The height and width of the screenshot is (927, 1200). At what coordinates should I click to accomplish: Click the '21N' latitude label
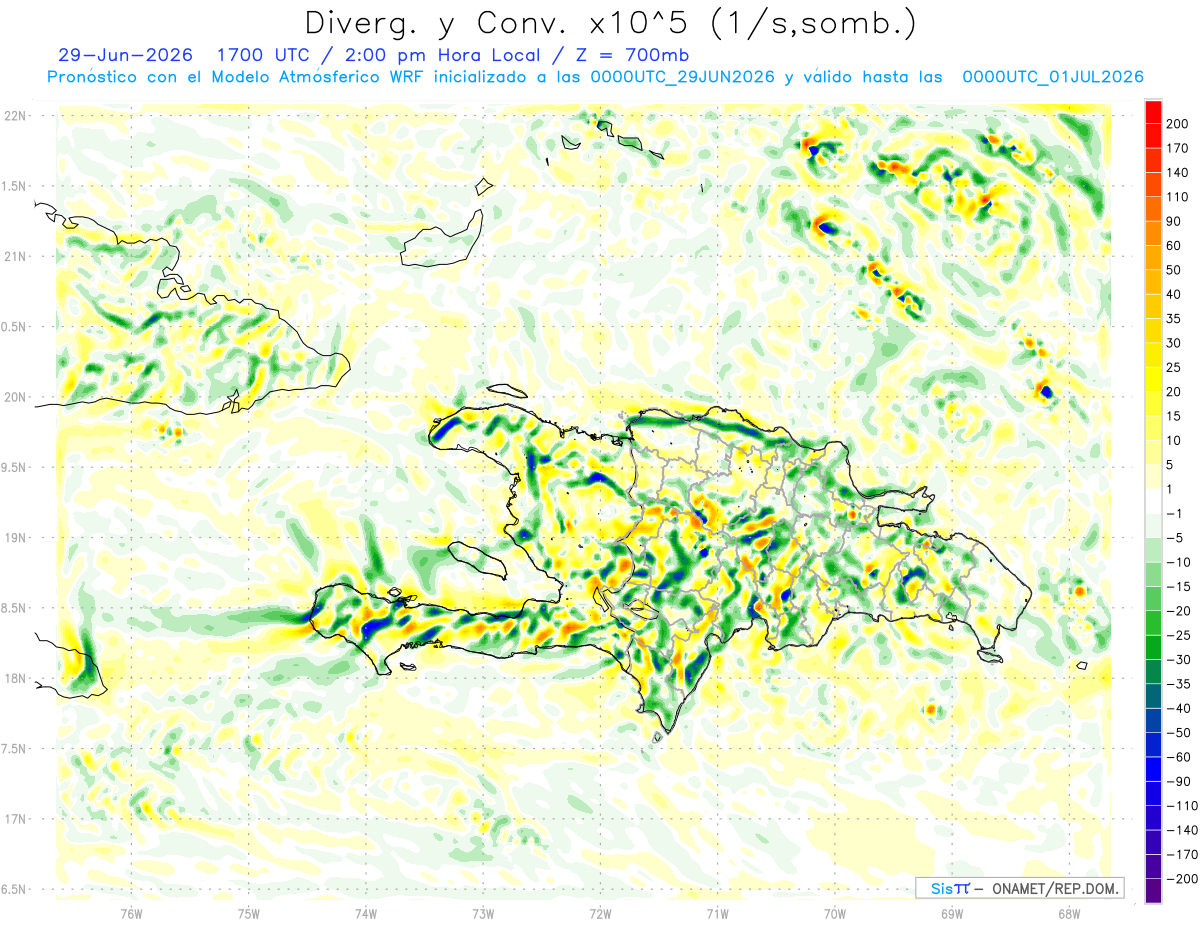[15, 256]
